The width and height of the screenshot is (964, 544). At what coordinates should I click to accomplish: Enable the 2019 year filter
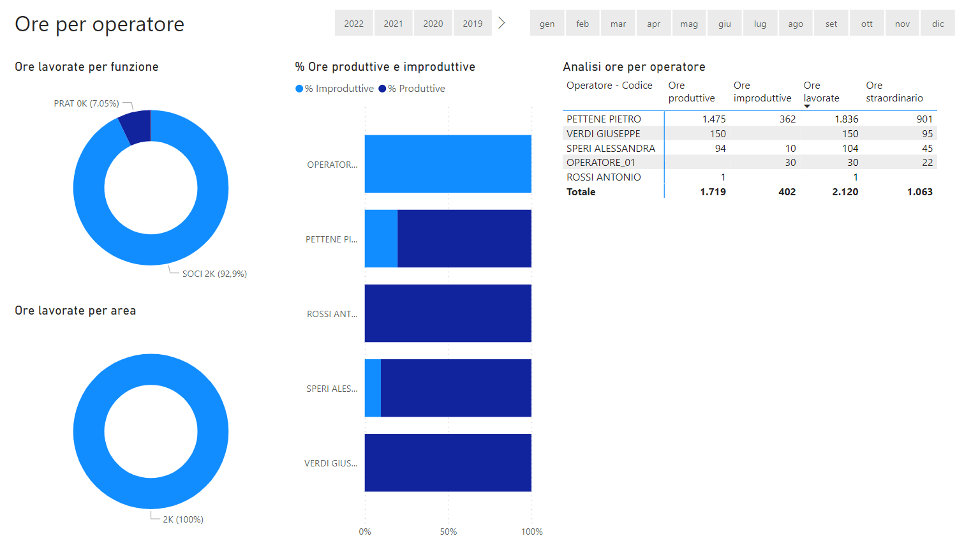[472, 24]
